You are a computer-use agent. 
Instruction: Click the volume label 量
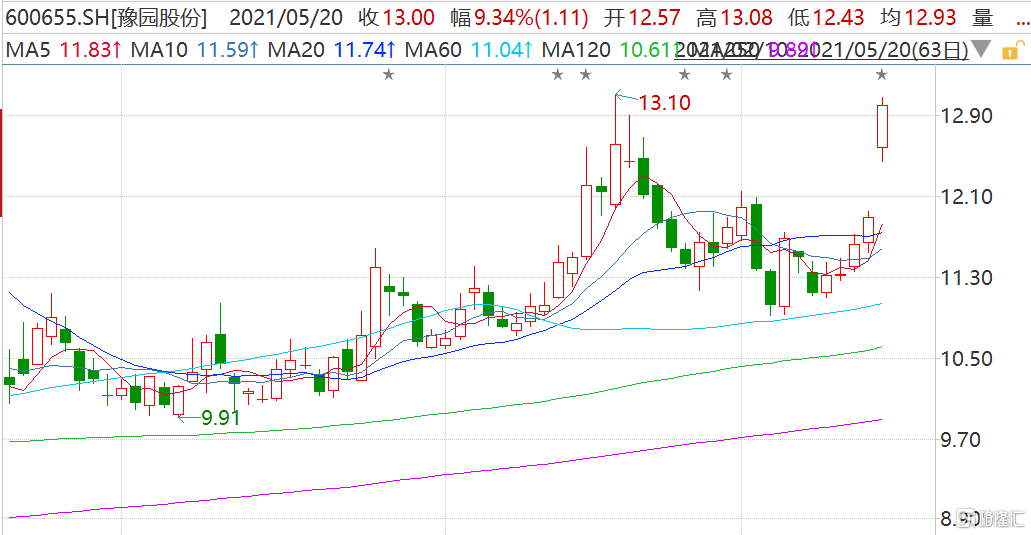[982, 18]
